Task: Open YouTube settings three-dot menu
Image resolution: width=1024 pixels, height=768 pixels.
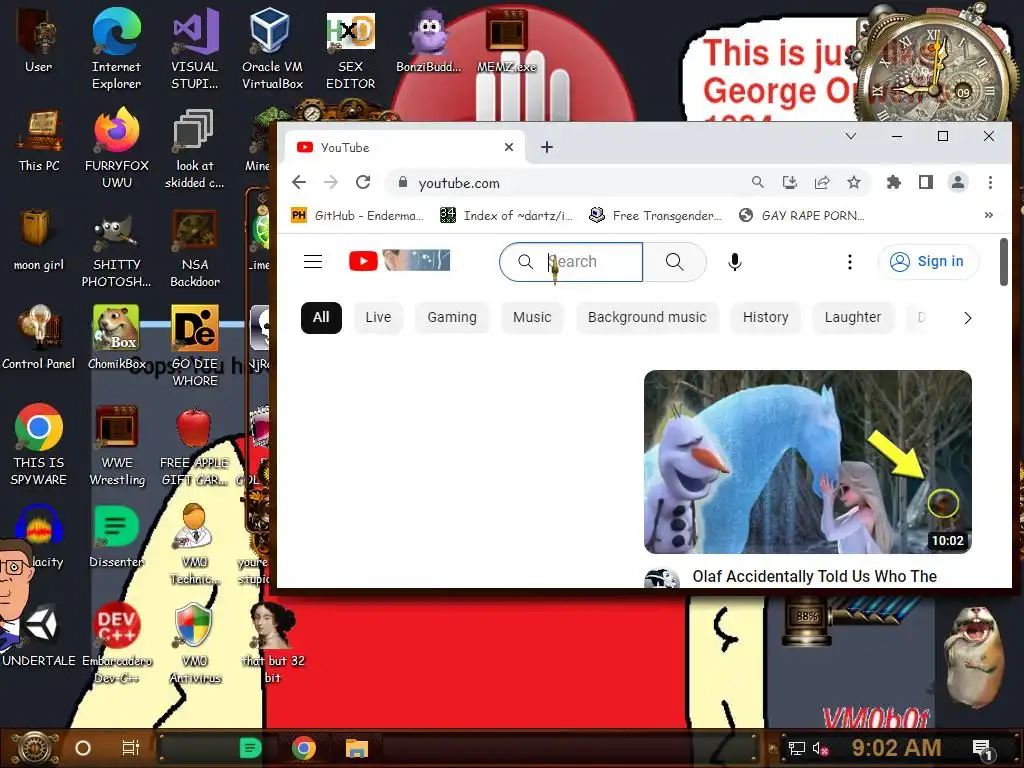Action: click(850, 262)
